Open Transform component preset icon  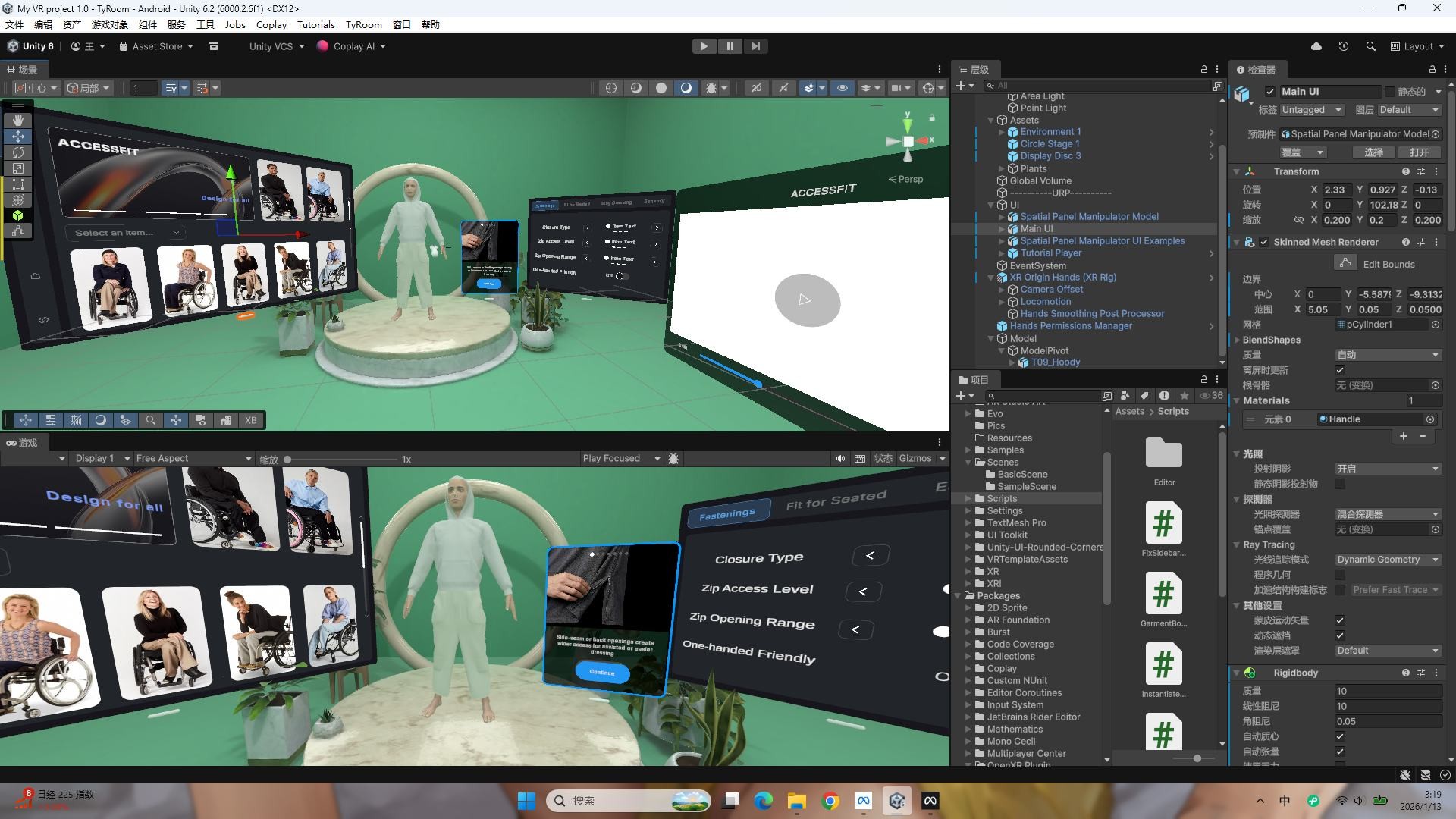[x=1421, y=171]
